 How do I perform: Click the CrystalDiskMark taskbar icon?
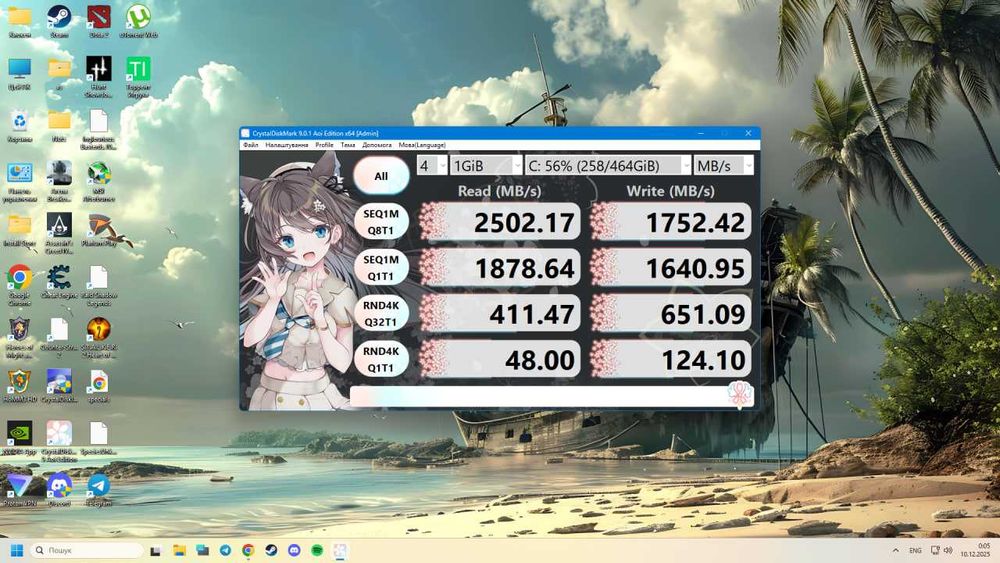(340, 550)
